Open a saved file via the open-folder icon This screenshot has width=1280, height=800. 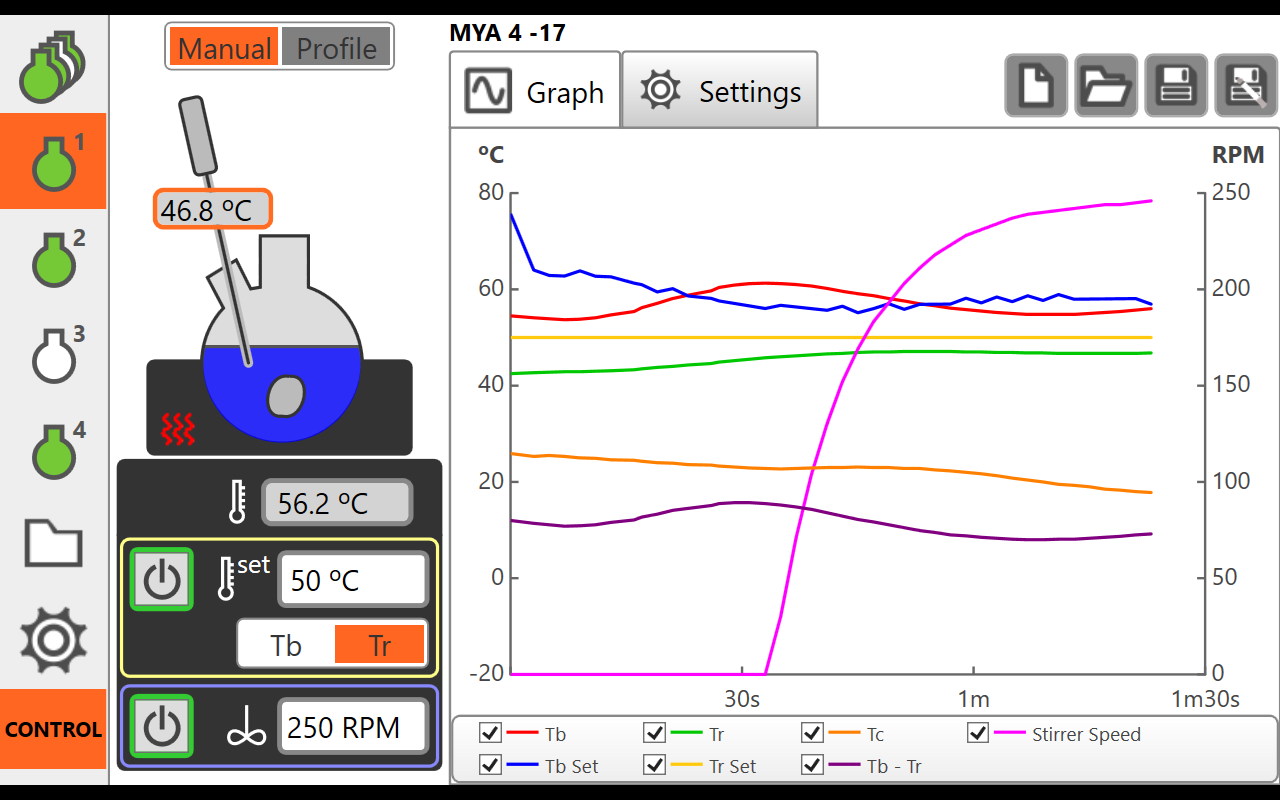click(x=1105, y=85)
